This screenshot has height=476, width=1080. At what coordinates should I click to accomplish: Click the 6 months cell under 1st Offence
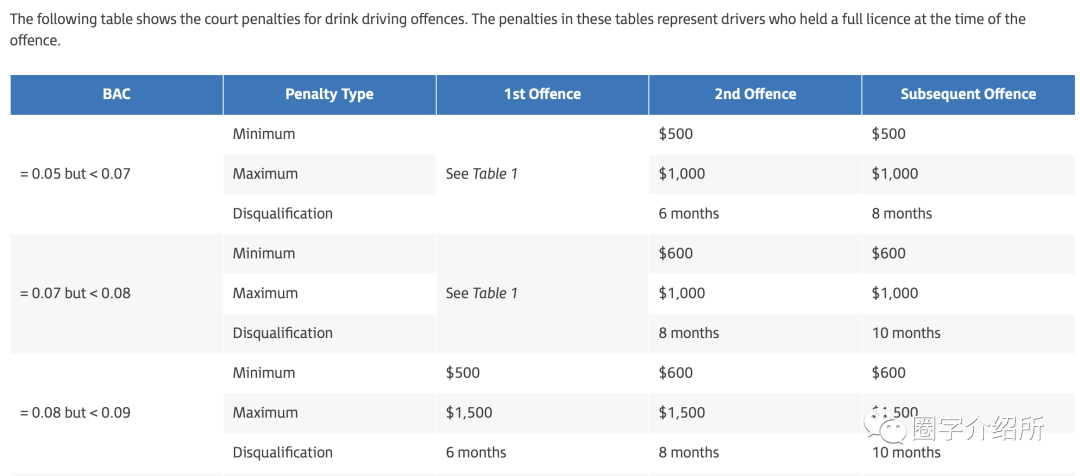pos(476,453)
